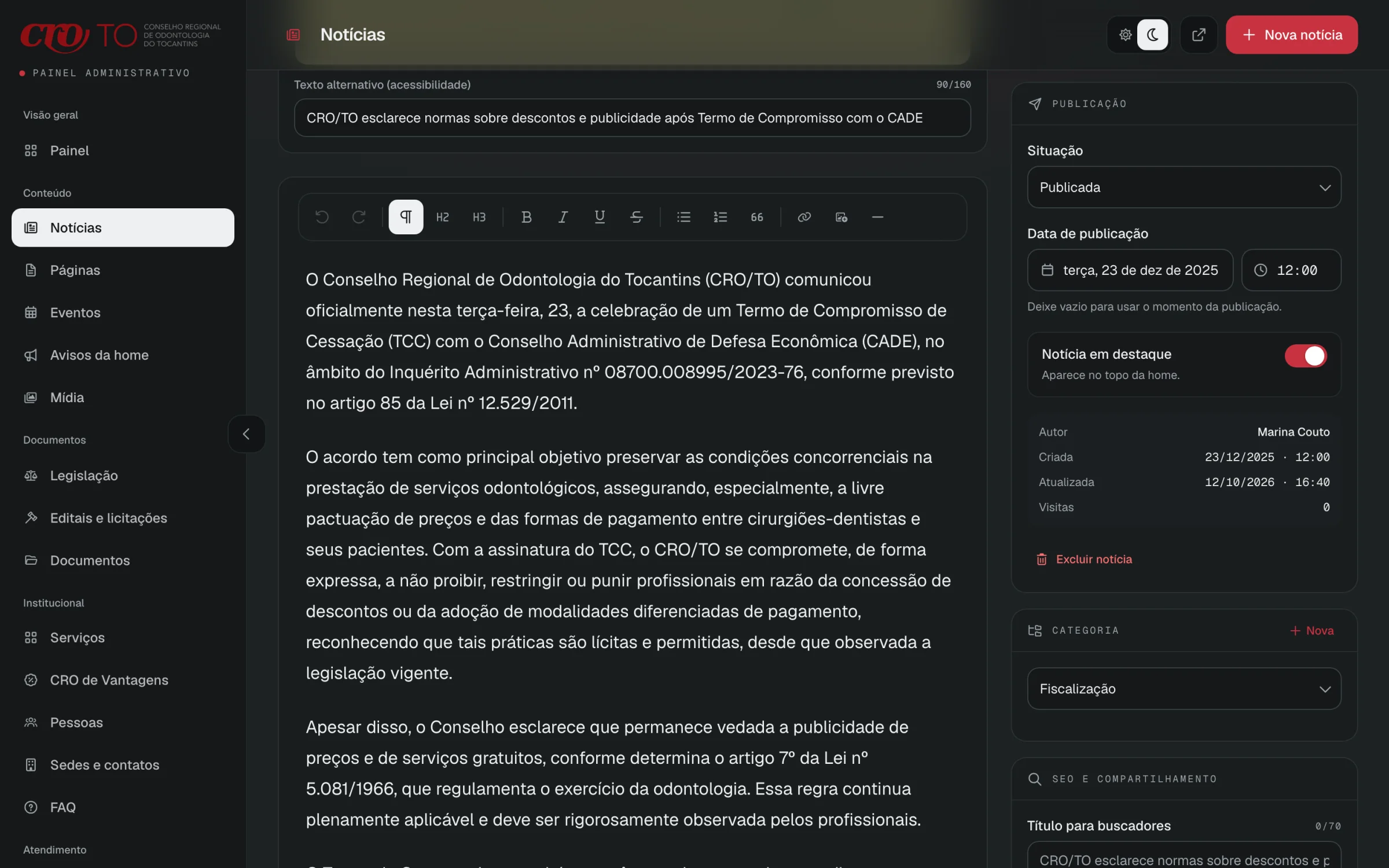Go to Legislação in the sidebar
The height and width of the screenshot is (868, 1389).
click(123, 476)
